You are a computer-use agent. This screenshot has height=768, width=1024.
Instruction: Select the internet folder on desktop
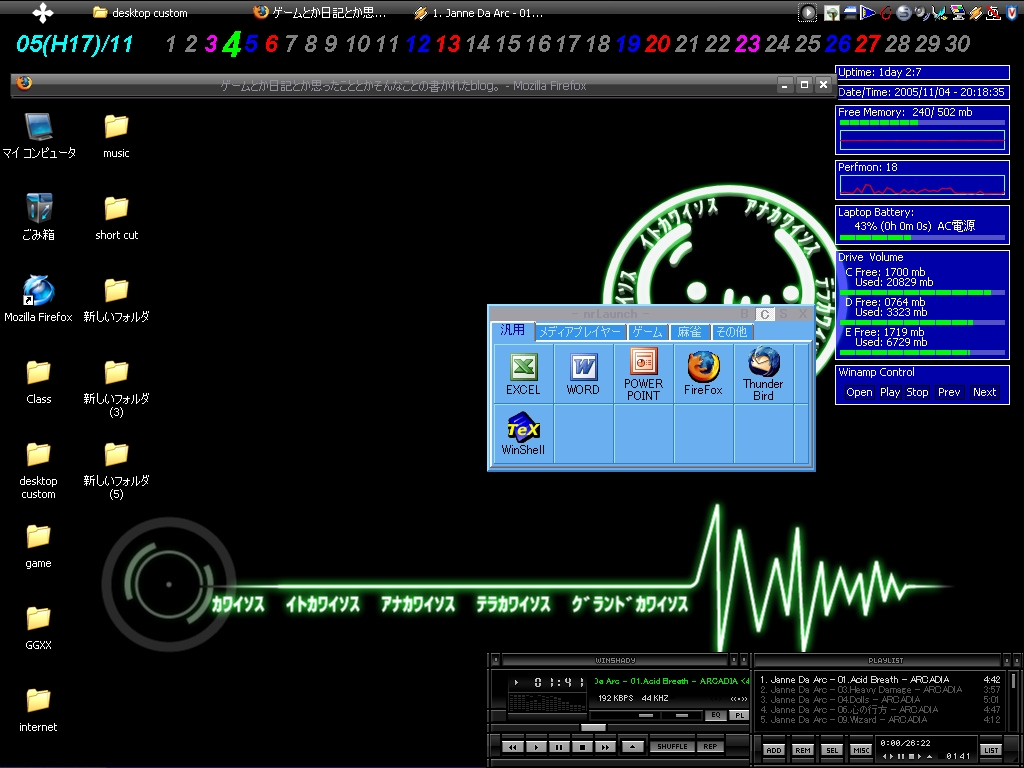tap(39, 709)
